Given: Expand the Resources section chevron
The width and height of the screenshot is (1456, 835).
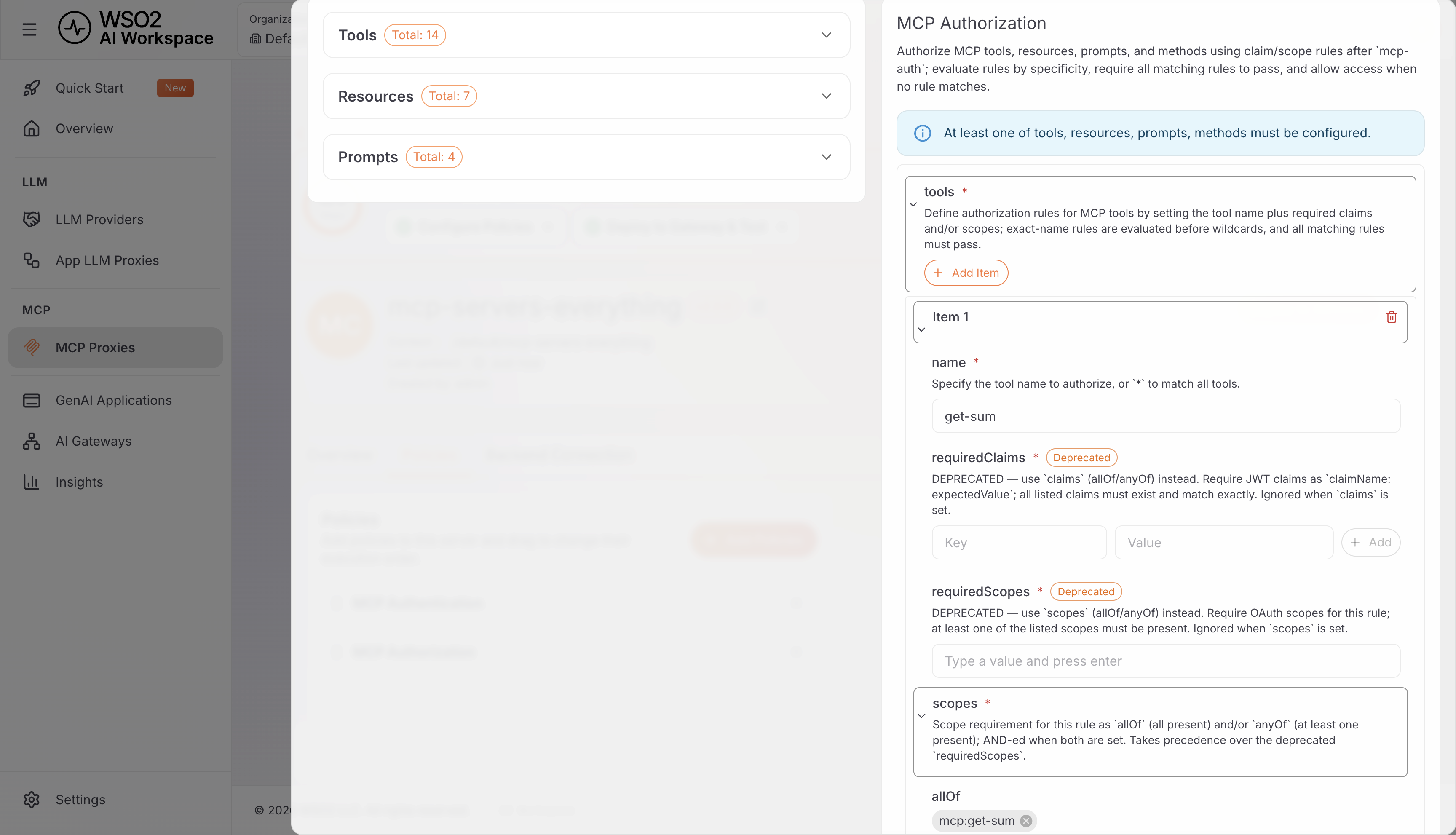Looking at the screenshot, I should 826,96.
